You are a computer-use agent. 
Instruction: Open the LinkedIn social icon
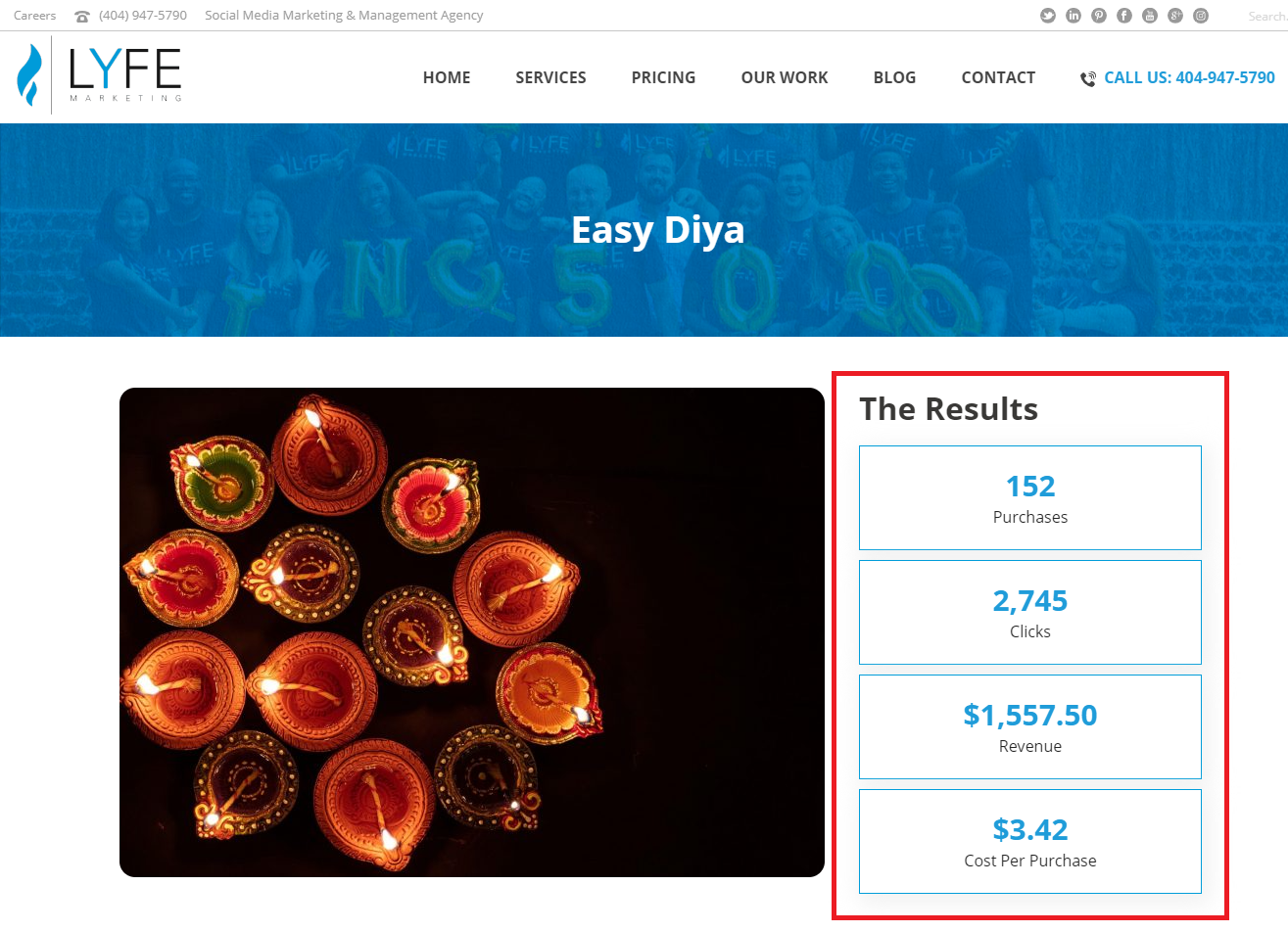pyautogui.click(x=1073, y=16)
